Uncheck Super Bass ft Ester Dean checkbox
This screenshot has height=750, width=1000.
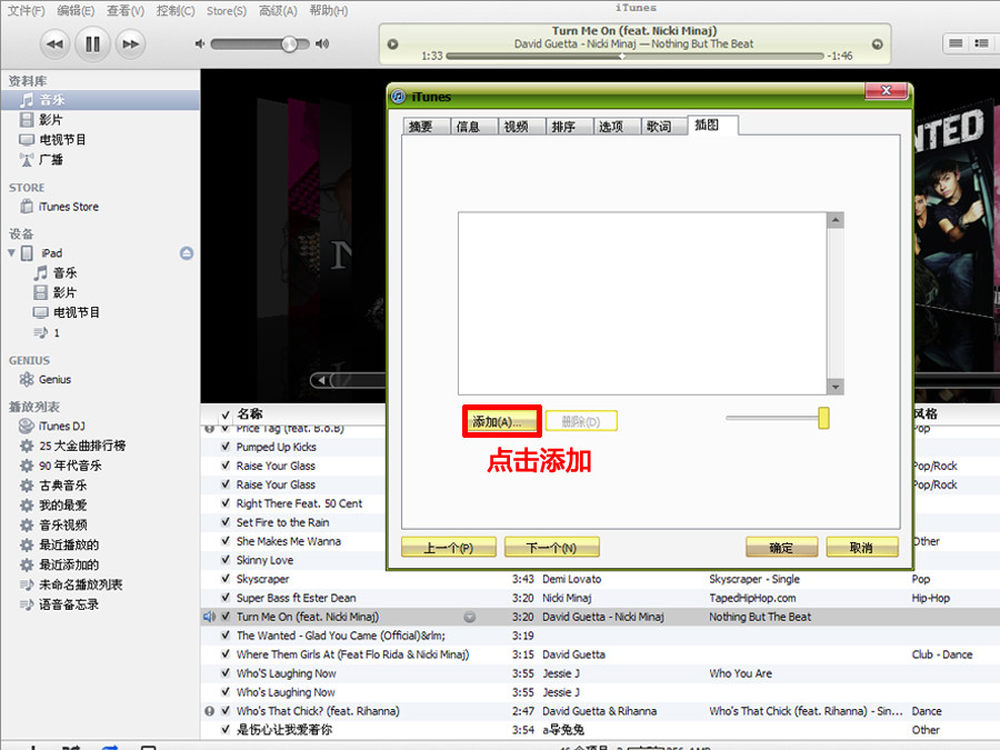tap(225, 598)
